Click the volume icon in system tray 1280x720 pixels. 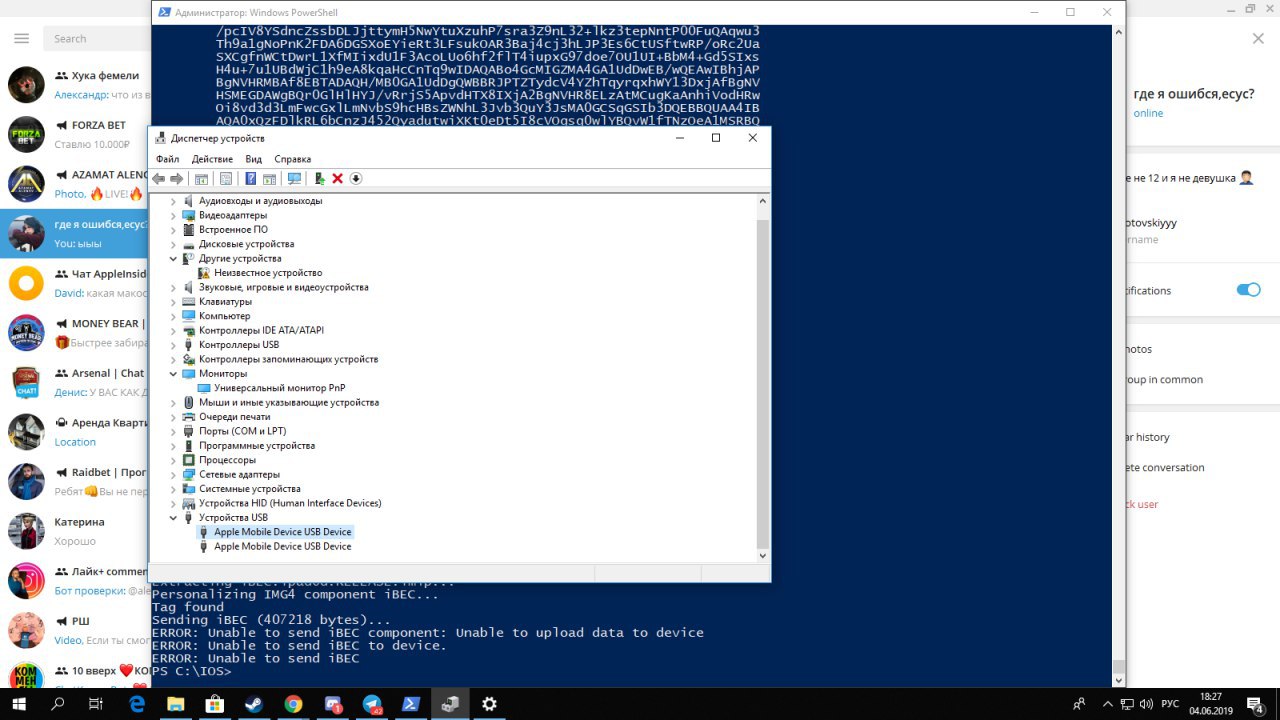click(x=1145, y=704)
